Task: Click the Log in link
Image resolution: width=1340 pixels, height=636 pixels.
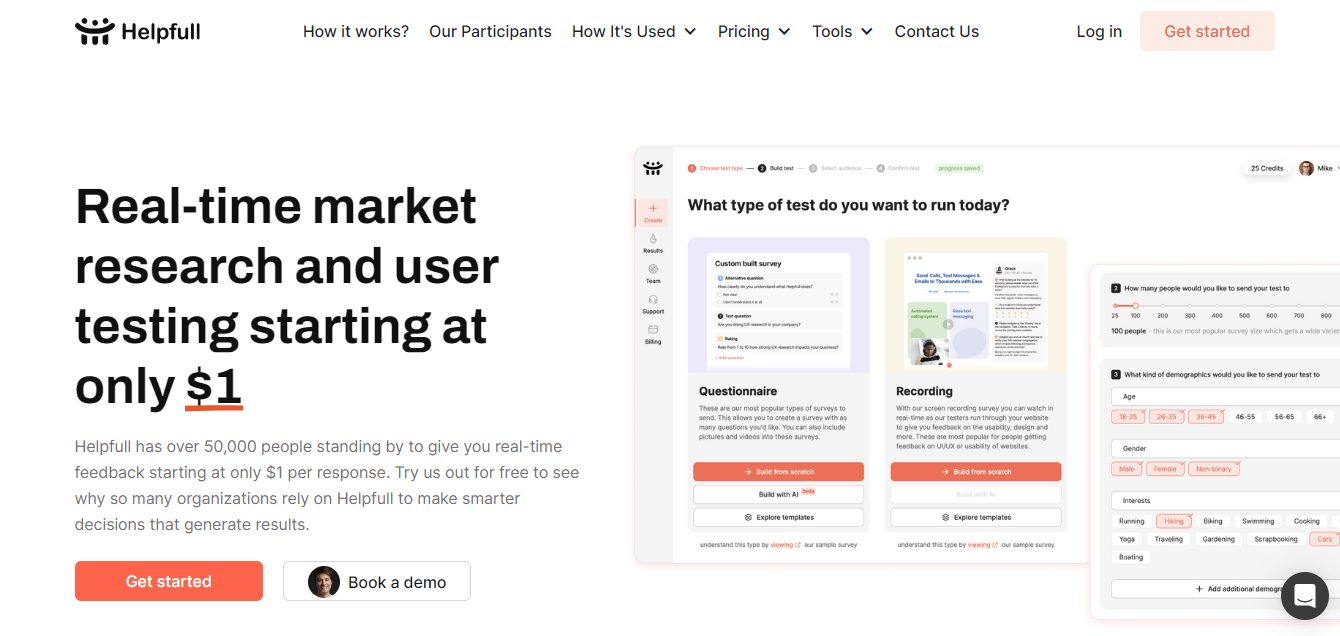Action: [x=1099, y=32]
